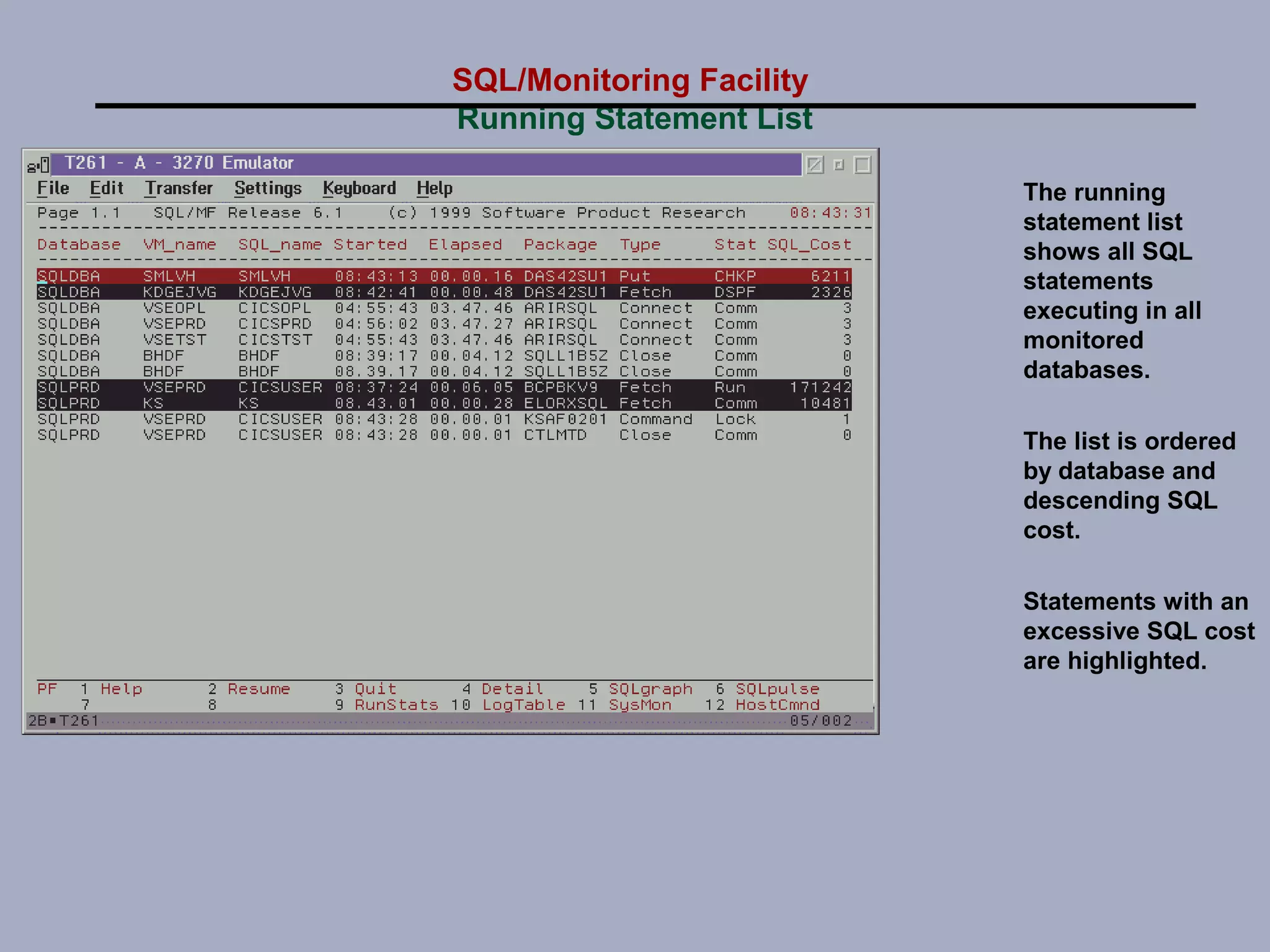Screen dimensions: 1270x952
Task: Click the 05/002 cursor position in the status bar
Action: (x=820, y=721)
